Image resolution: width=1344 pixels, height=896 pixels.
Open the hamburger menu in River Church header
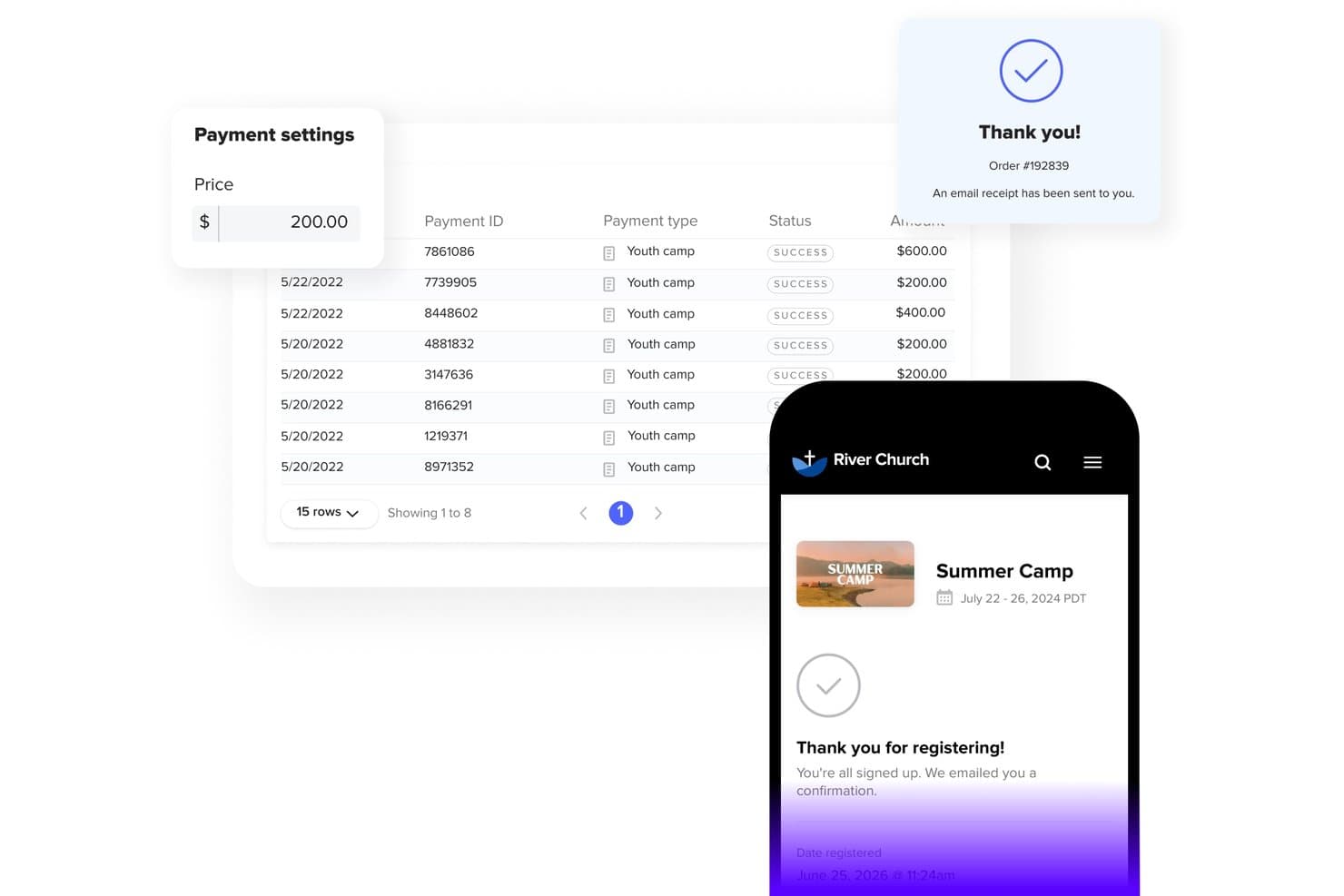[x=1092, y=462]
